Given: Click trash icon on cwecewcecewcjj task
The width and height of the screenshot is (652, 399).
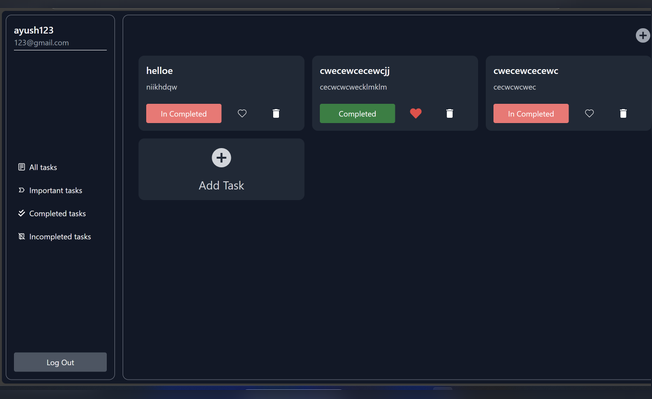Looking at the screenshot, I should 449,113.
